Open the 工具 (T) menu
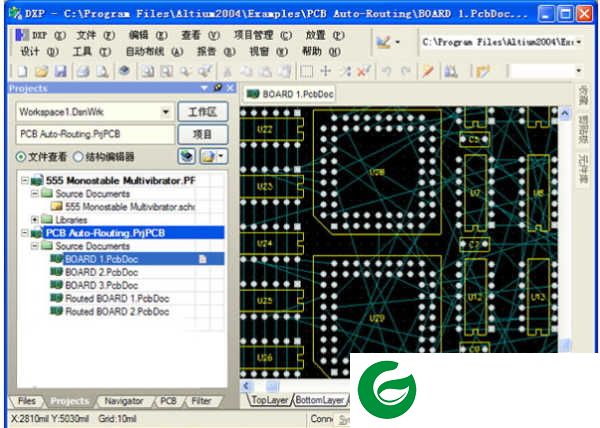 (x=92, y=51)
